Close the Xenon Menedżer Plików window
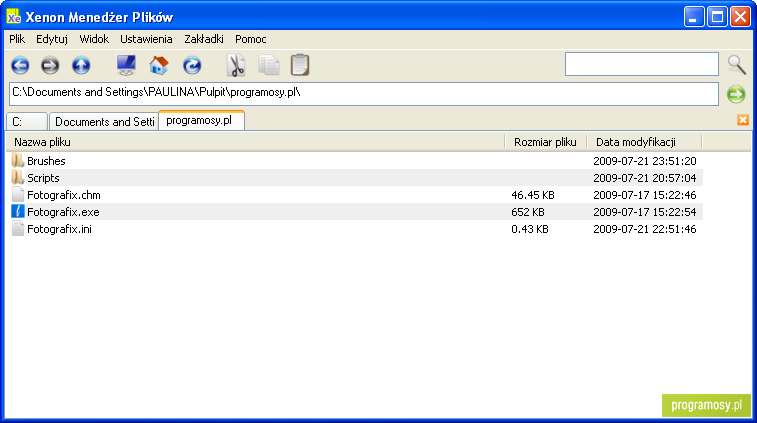 click(740, 17)
